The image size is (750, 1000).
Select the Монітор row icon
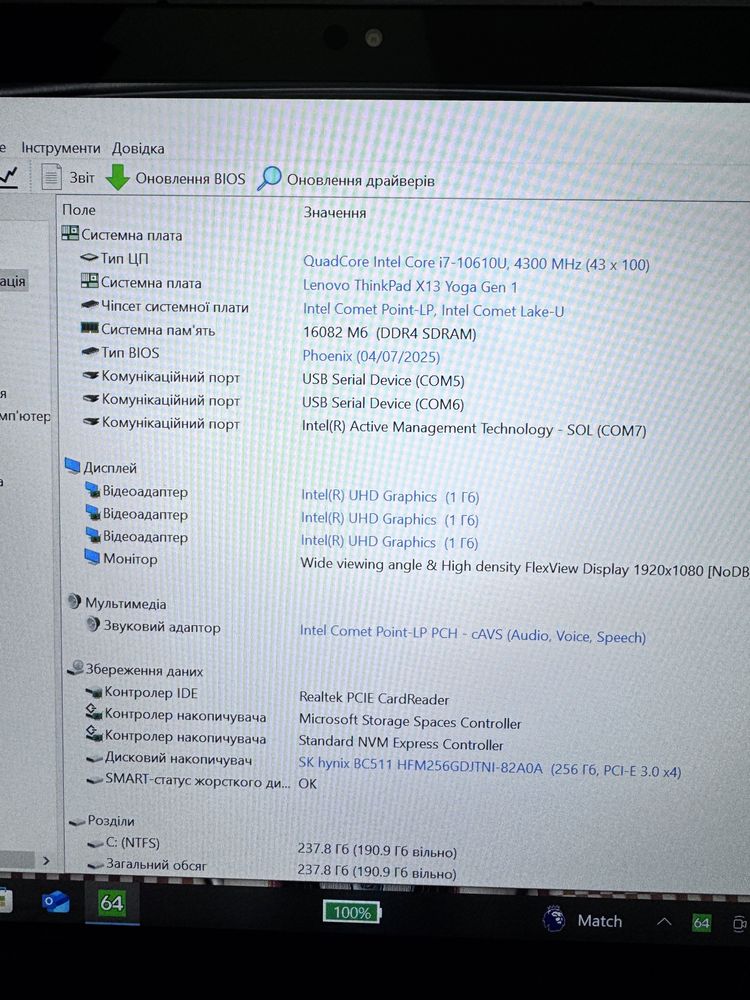(92, 558)
